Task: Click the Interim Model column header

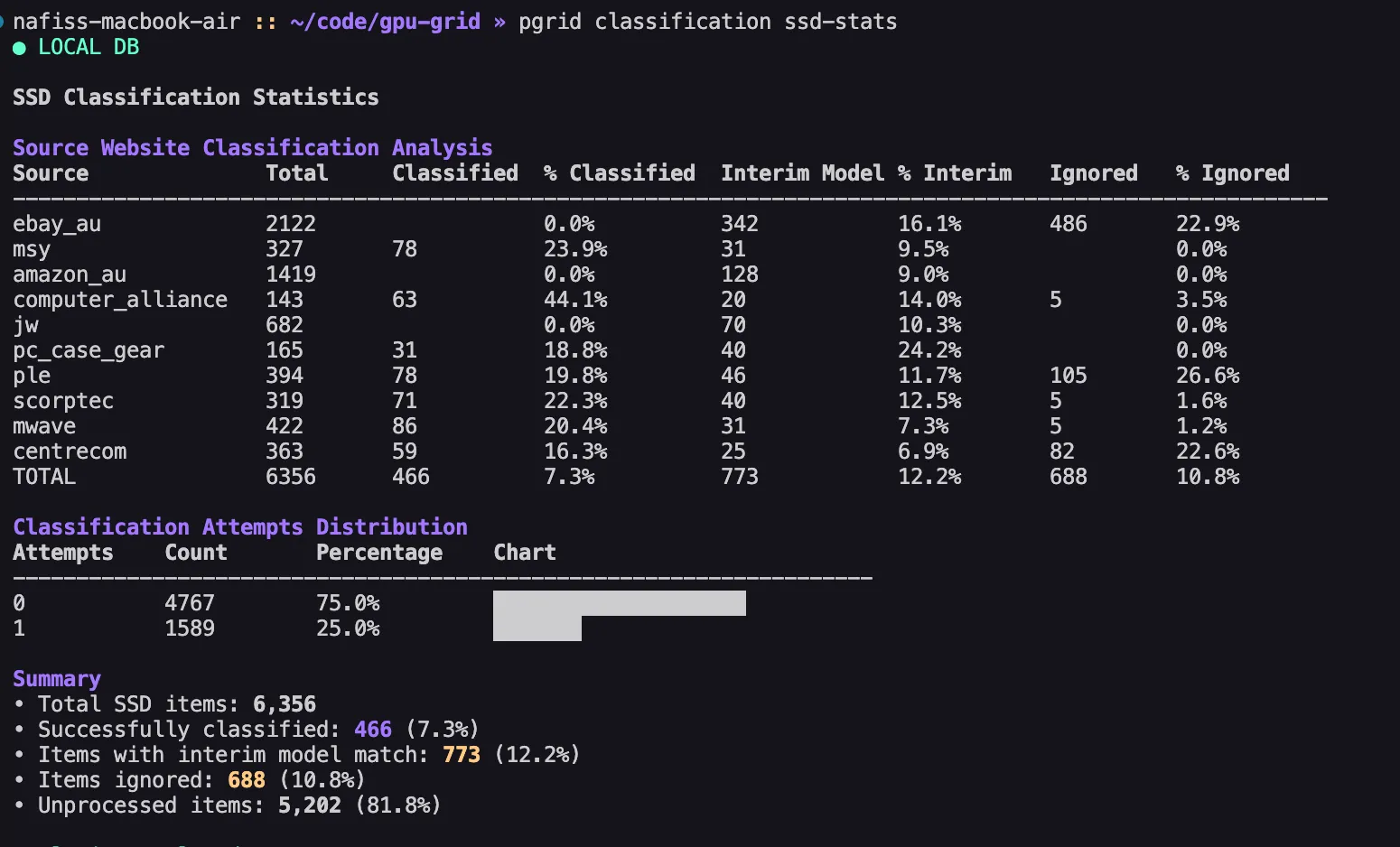Action: pos(802,172)
